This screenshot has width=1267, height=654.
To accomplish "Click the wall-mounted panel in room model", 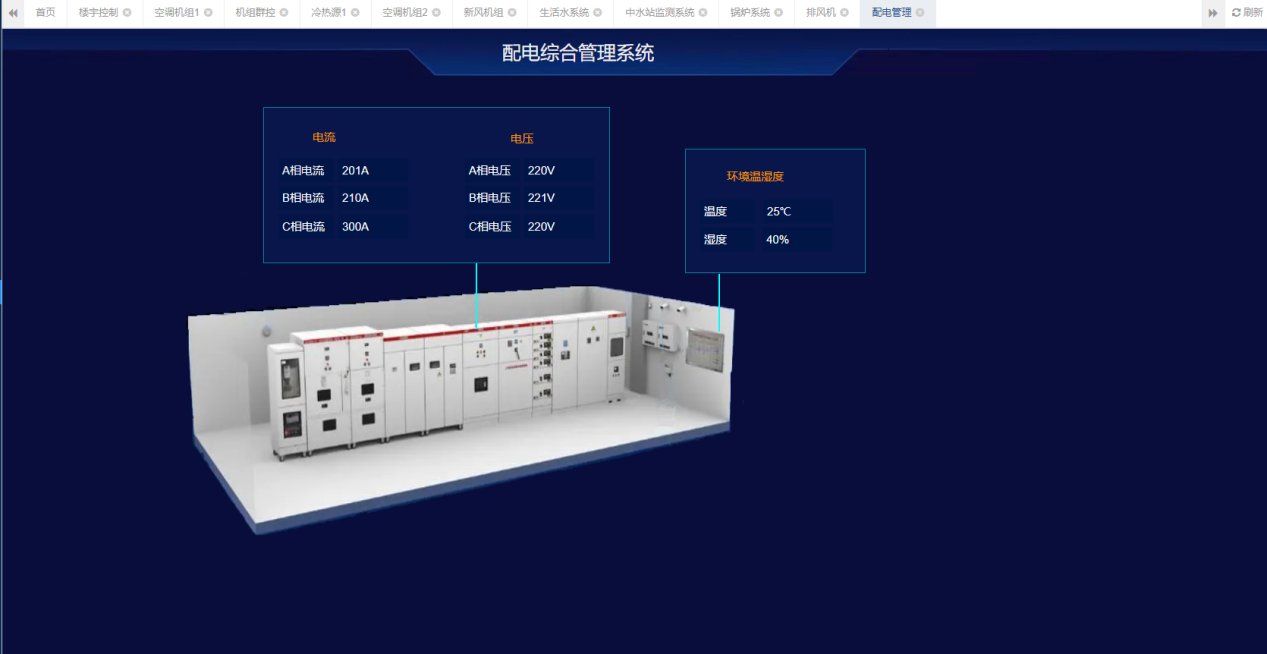I will pyautogui.click(x=704, y=350).
